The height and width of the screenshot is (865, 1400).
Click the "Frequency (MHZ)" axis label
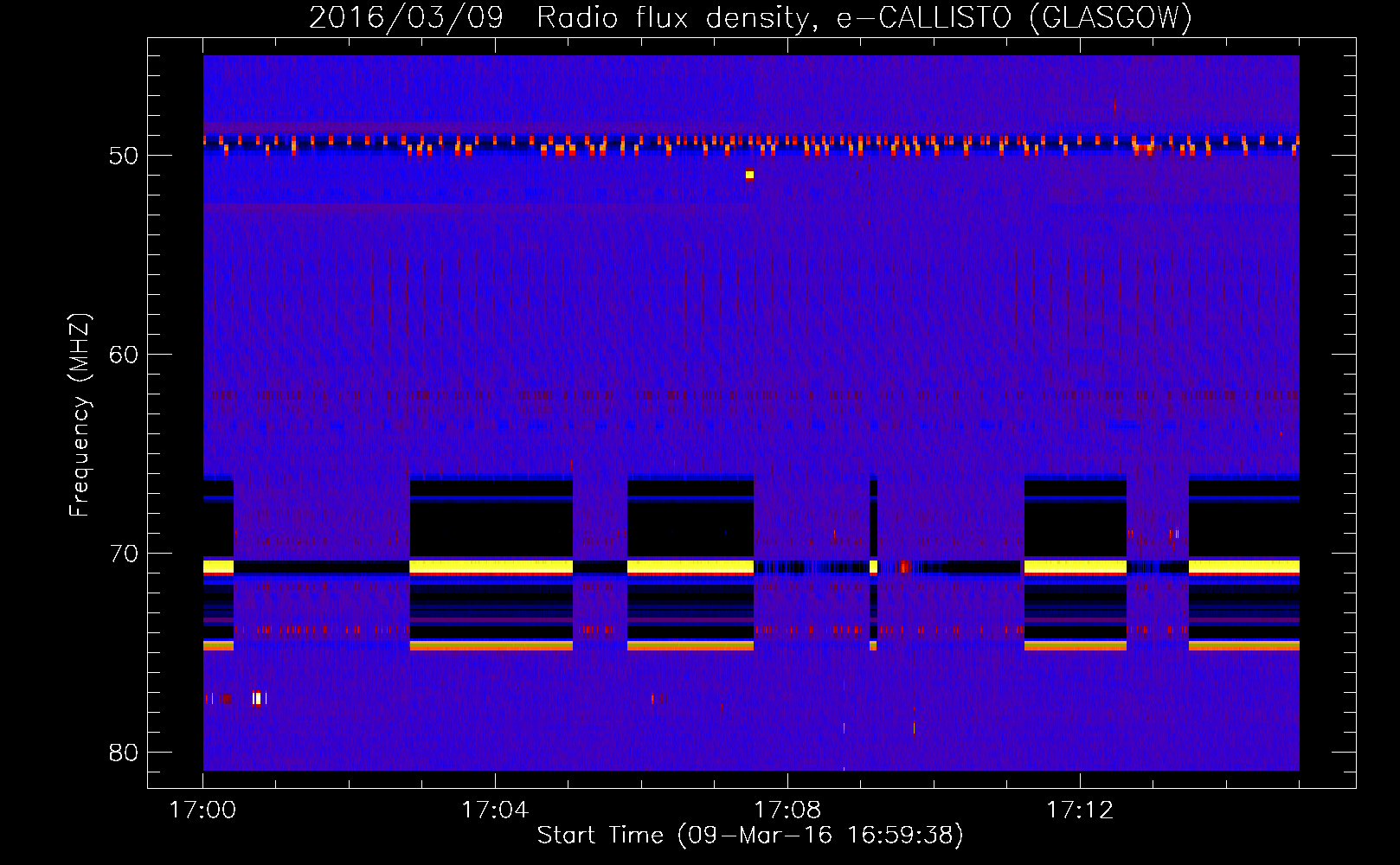pos(80,415)
